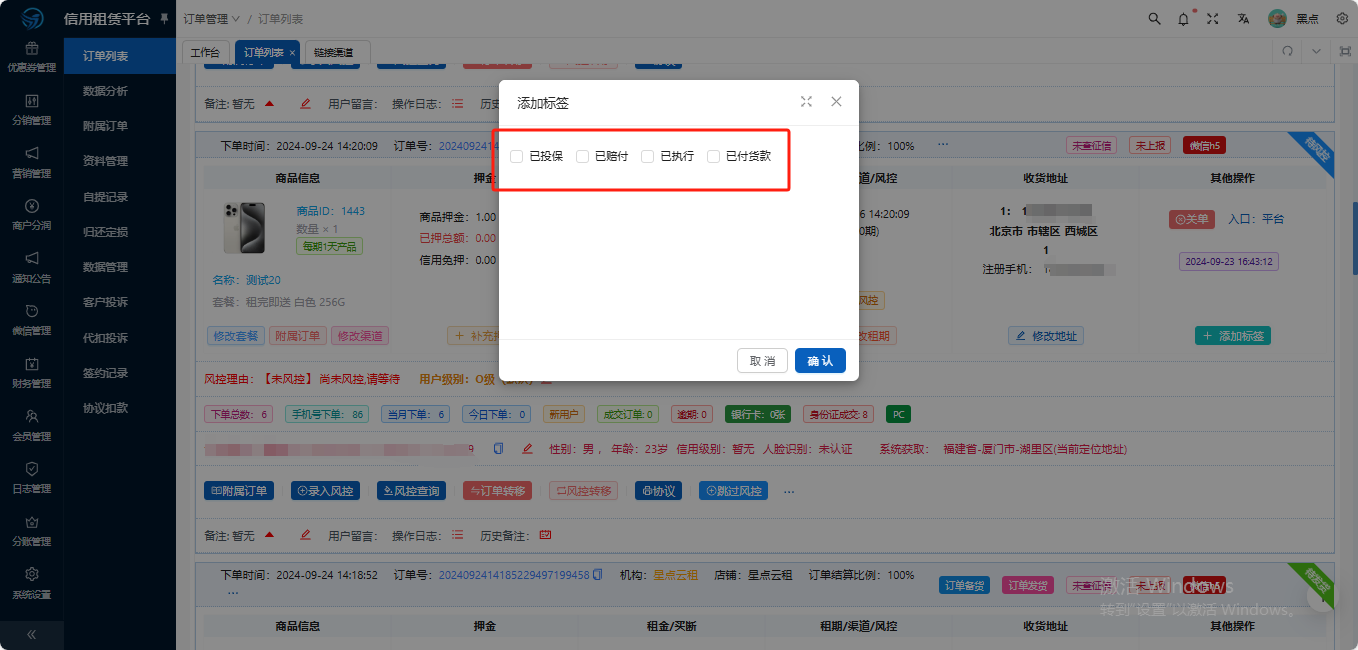Click the blue content-fullscreen icon in the tab bar

click(1345, 51)
